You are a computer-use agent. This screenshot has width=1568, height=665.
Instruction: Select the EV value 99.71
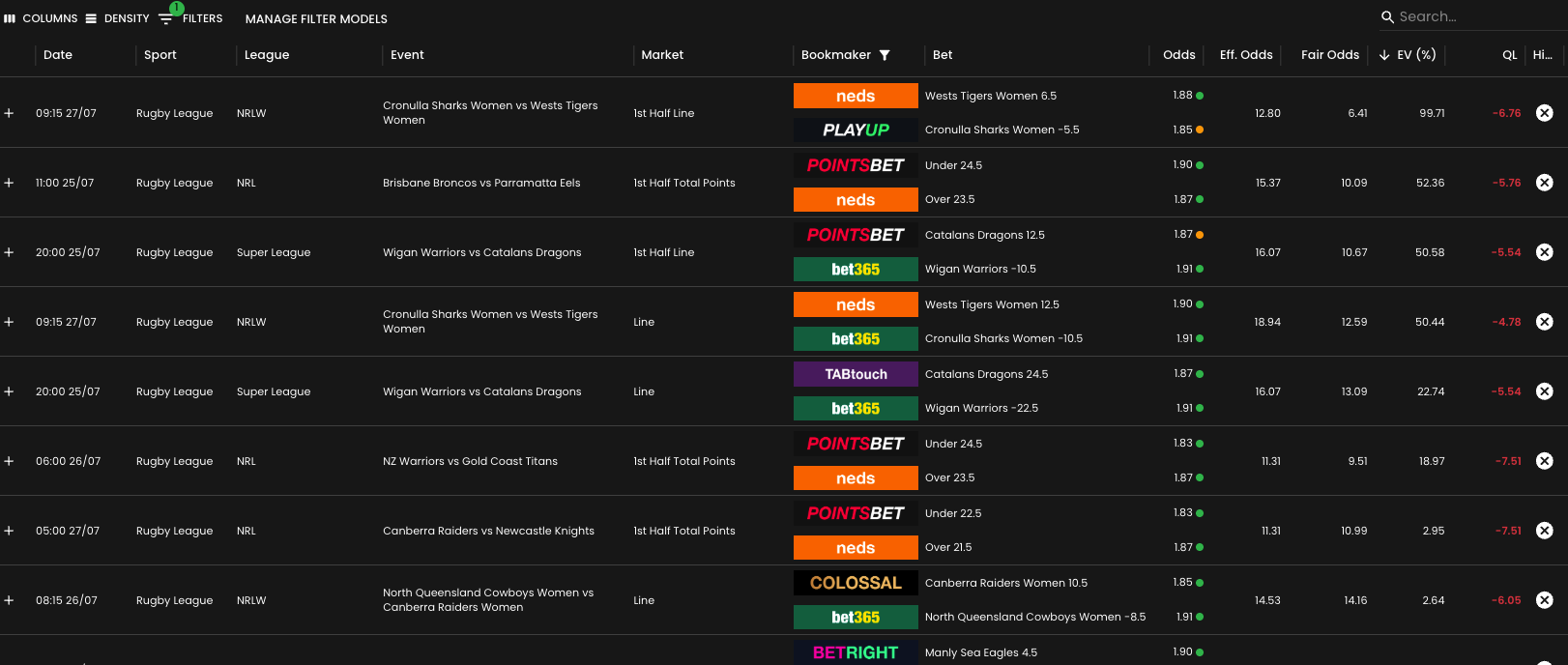pyautogui.click(x=1432, y=113)
